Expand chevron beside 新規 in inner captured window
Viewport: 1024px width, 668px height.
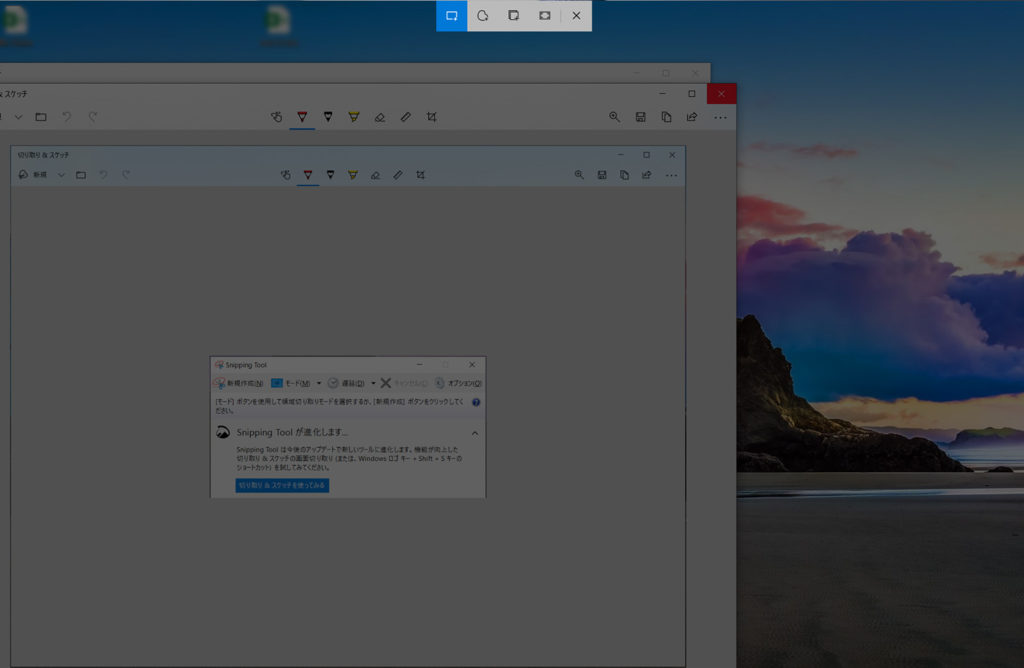(61, 175)
